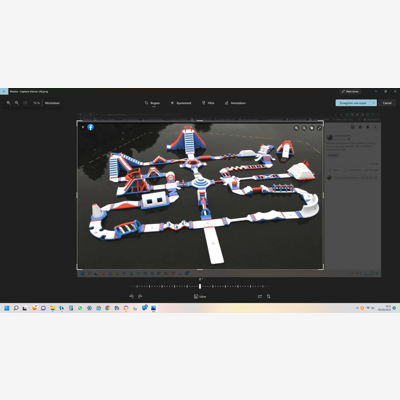Viewport: 400px width, 400px height.
Task: Click the back arrow in title bar
Action: coord(4,91)
